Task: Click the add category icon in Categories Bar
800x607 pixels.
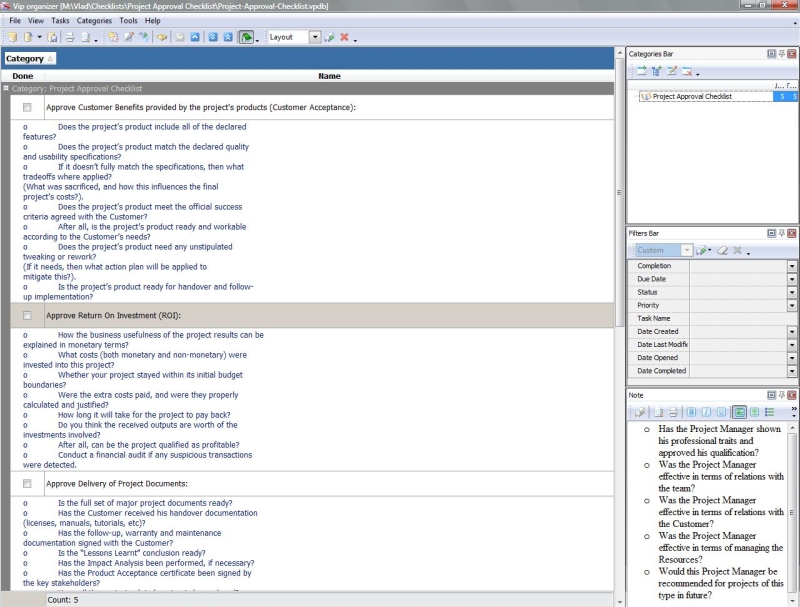Action: (641, 71)
